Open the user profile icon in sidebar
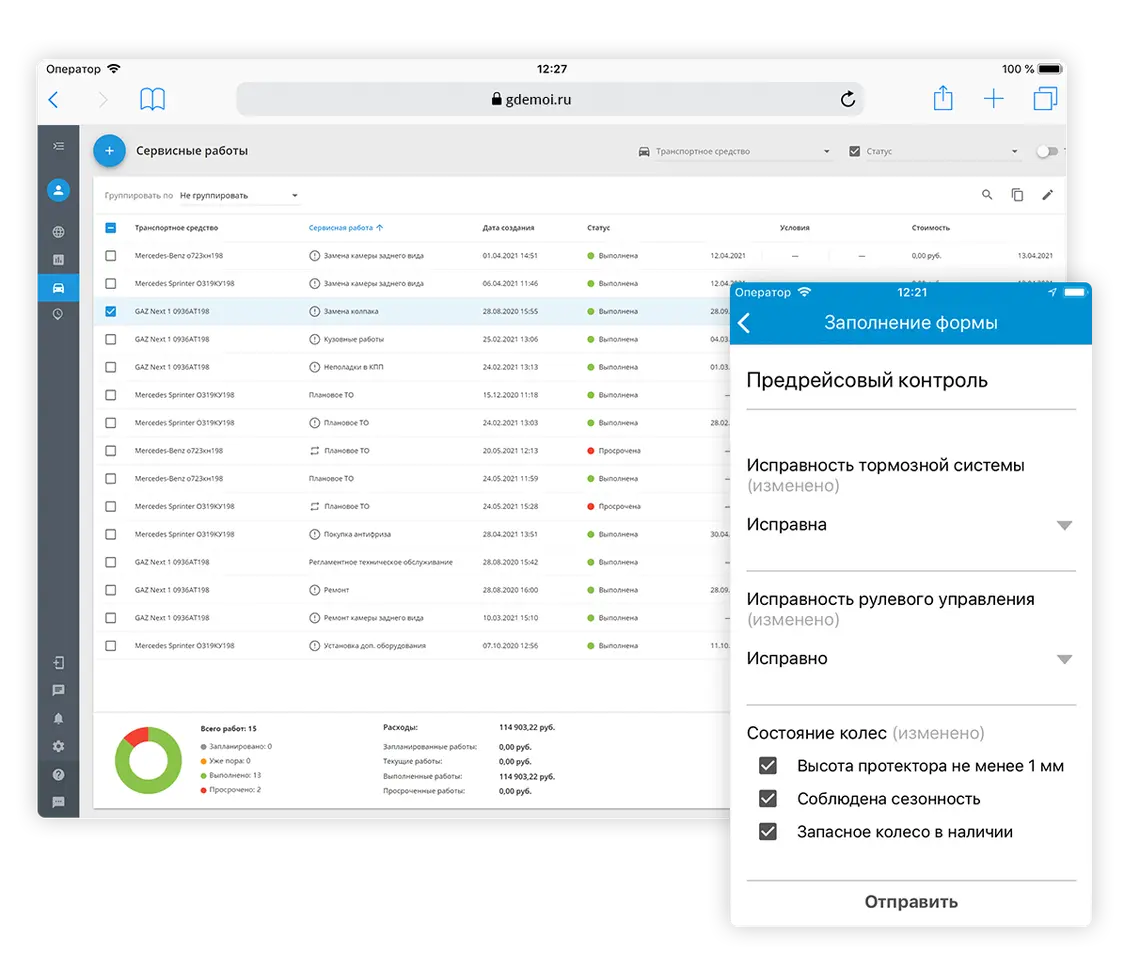The width and height of the screenshot is (1140, 970). (x=58, y=190)
